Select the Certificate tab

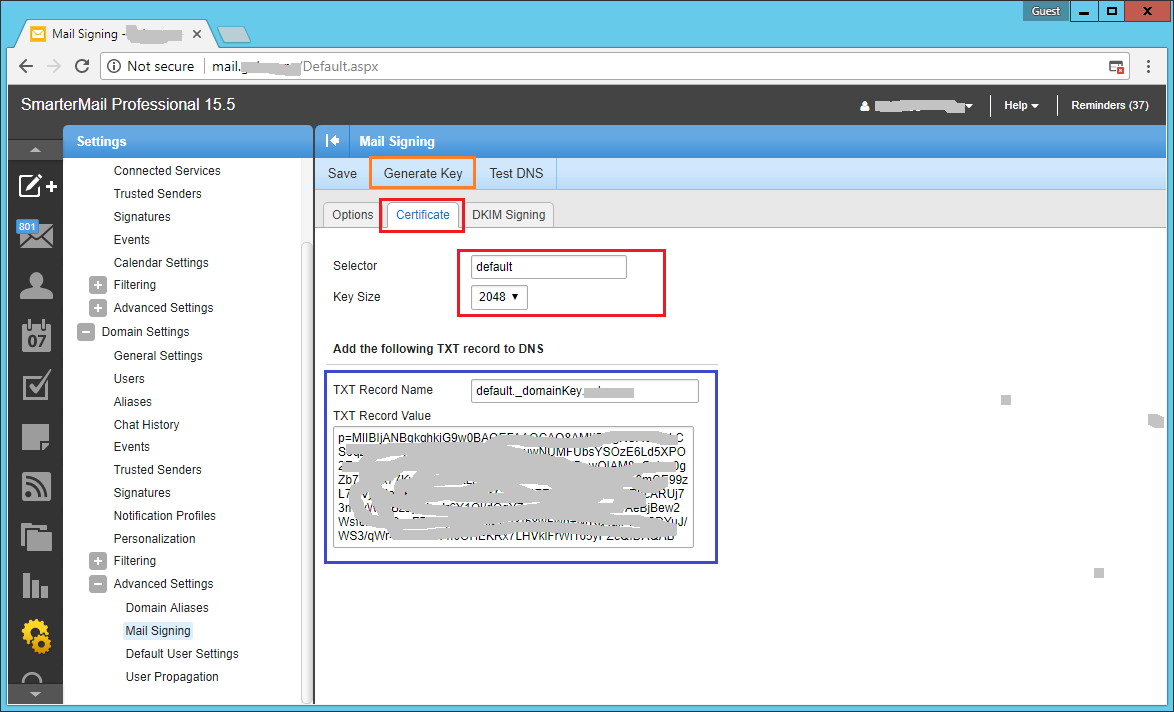point(422,215)
